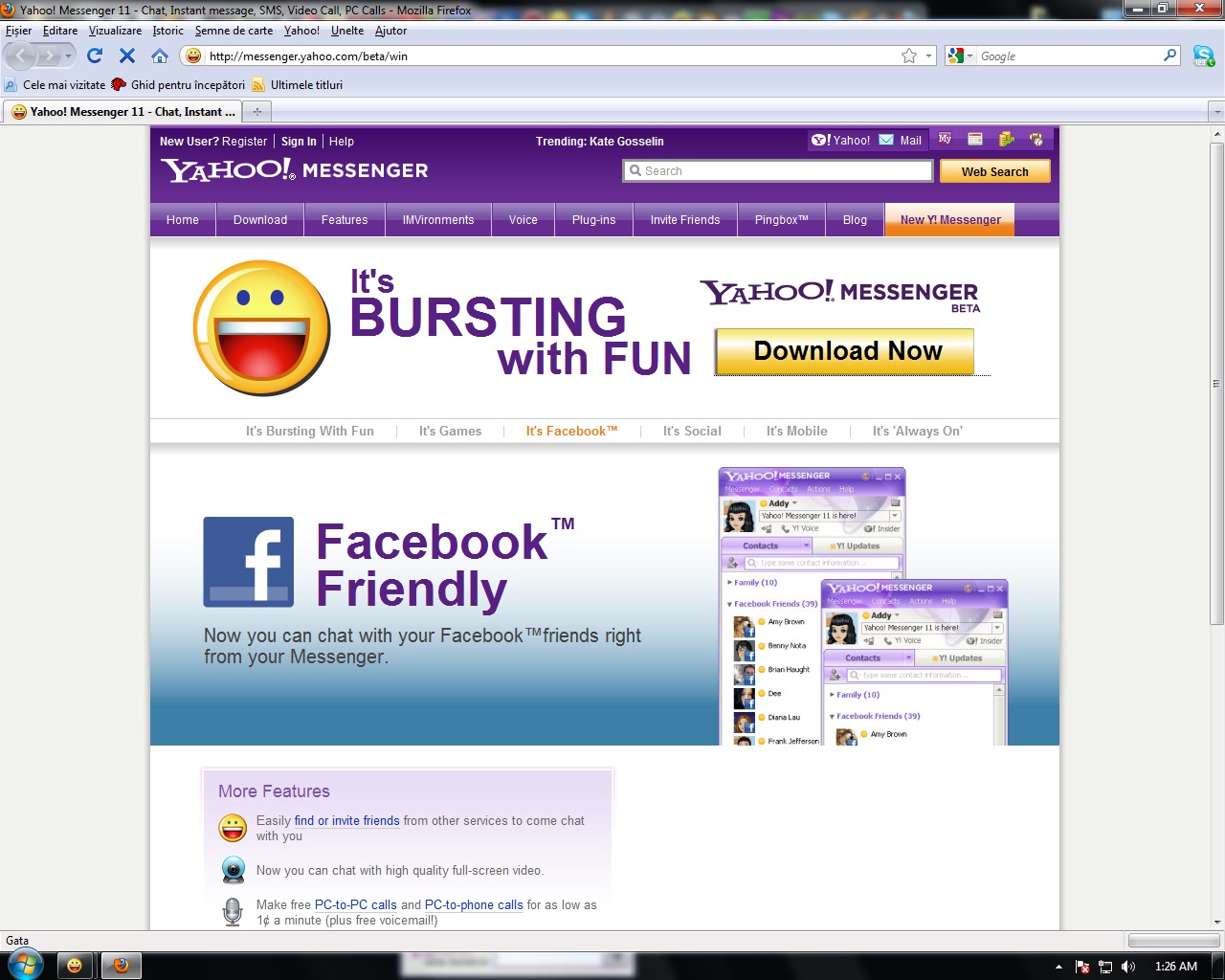The height and width of the screenshot is (980, 1225).
Task: Bookmark this page with the star icon
Action: click(x=909, y=56)
